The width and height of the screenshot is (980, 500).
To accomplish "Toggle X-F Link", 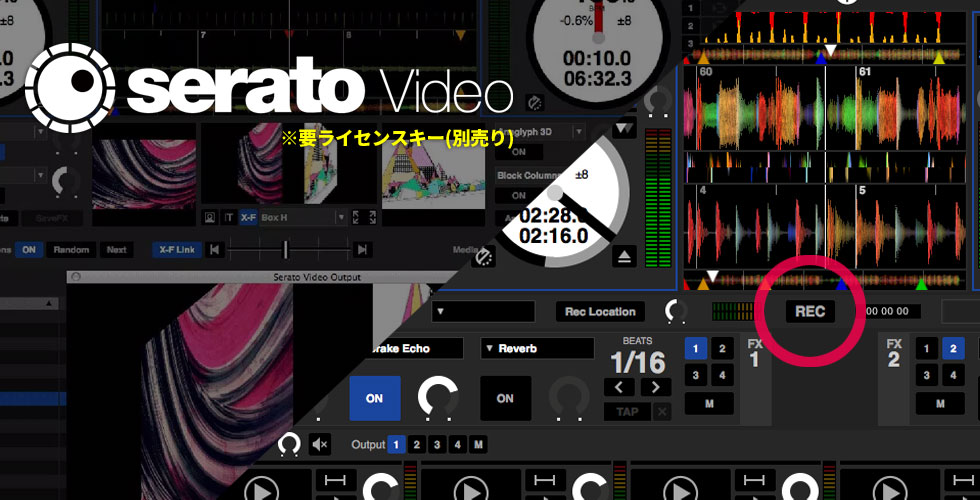I will 176,250.
